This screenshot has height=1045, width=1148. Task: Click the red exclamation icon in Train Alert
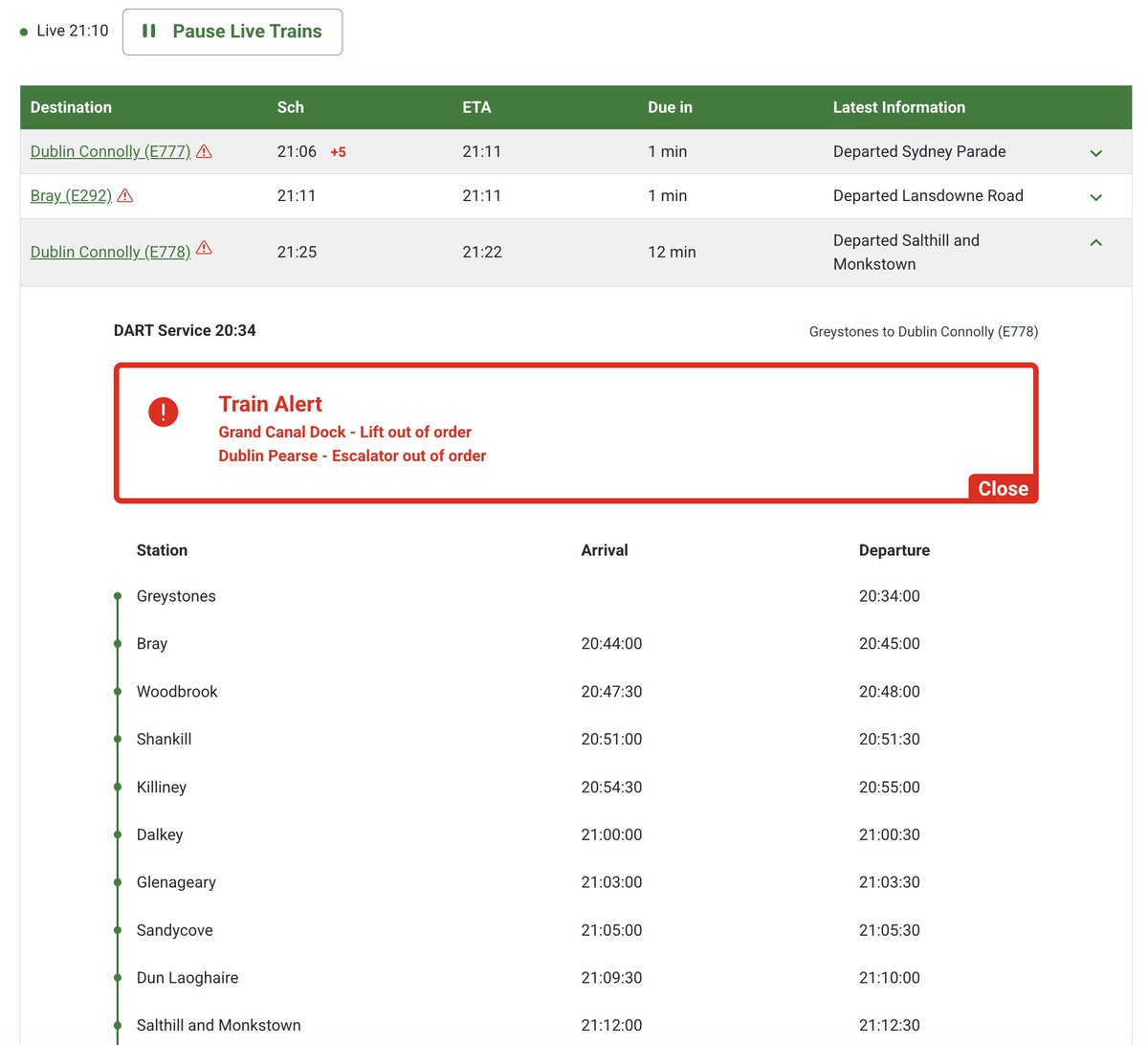164,412
